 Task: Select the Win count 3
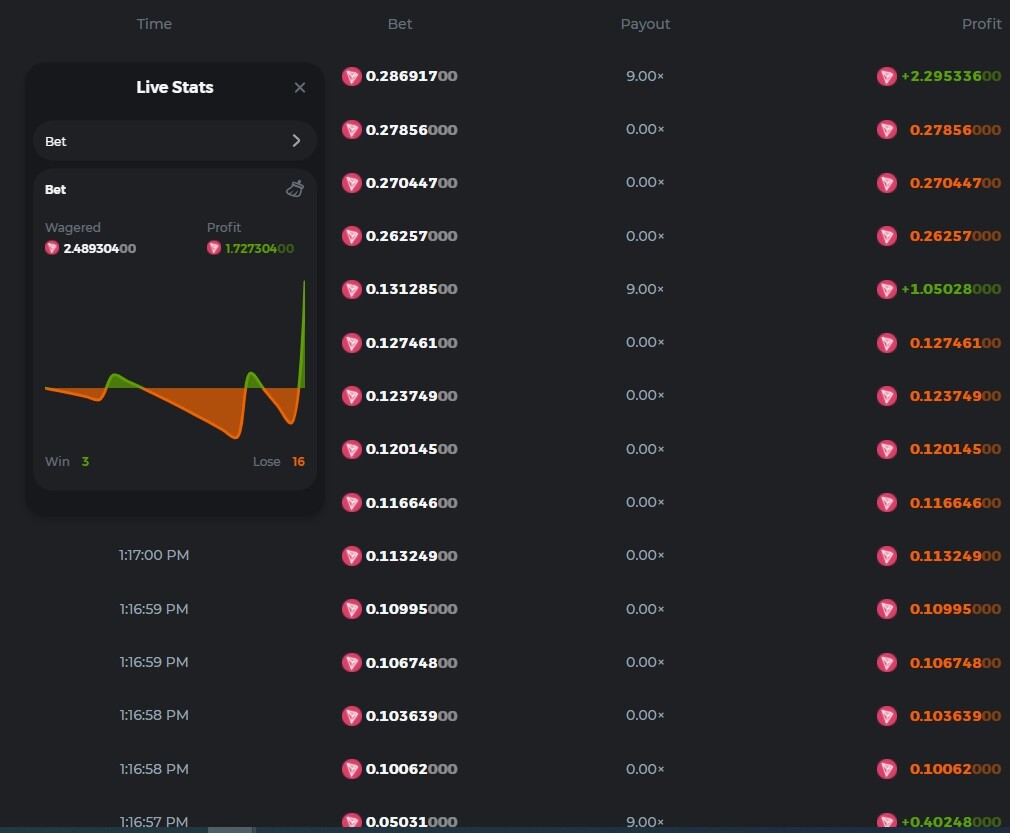[85, 461]
